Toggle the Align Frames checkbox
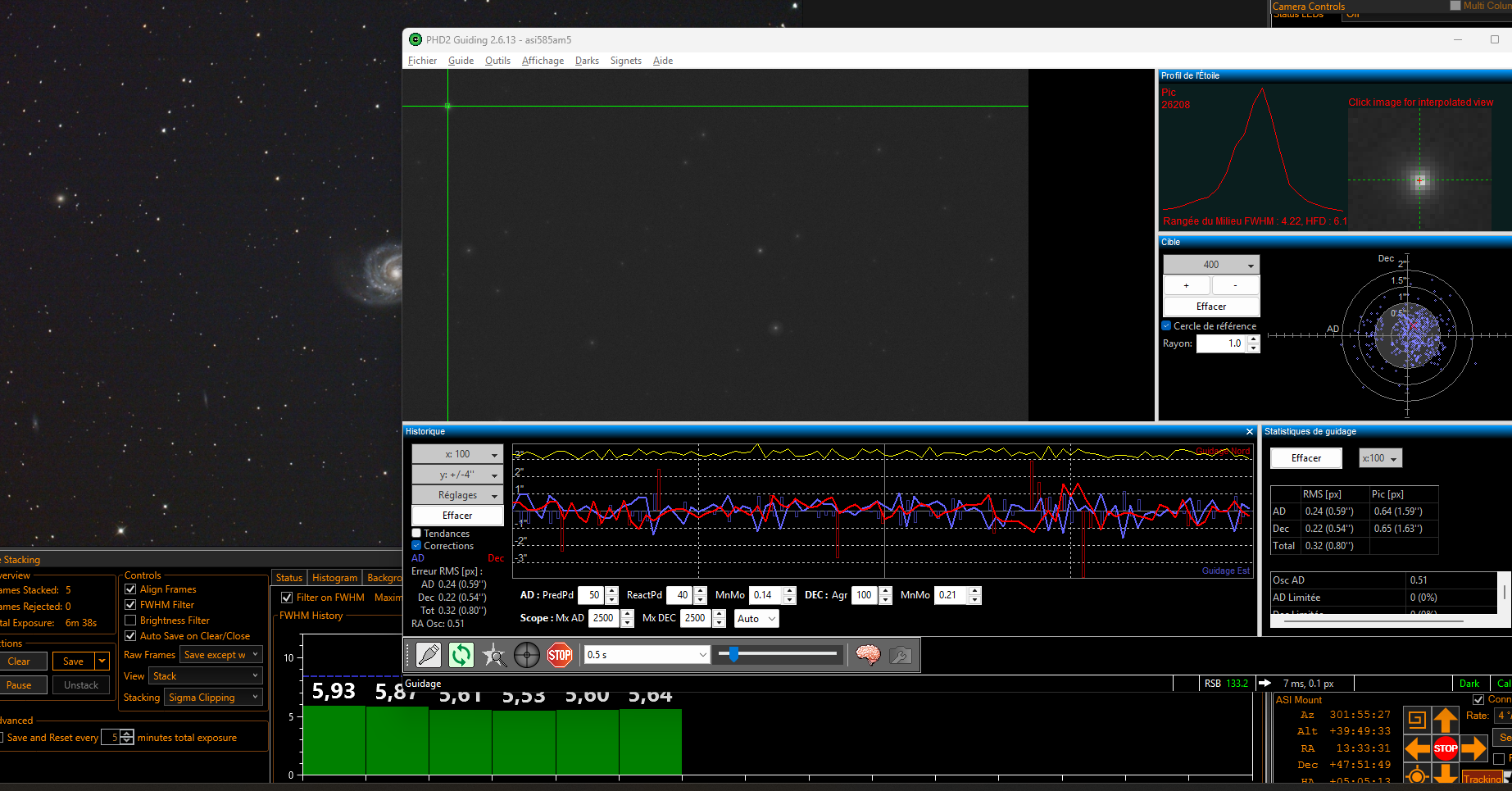The image size is (1512, 791). pos(130,589)
